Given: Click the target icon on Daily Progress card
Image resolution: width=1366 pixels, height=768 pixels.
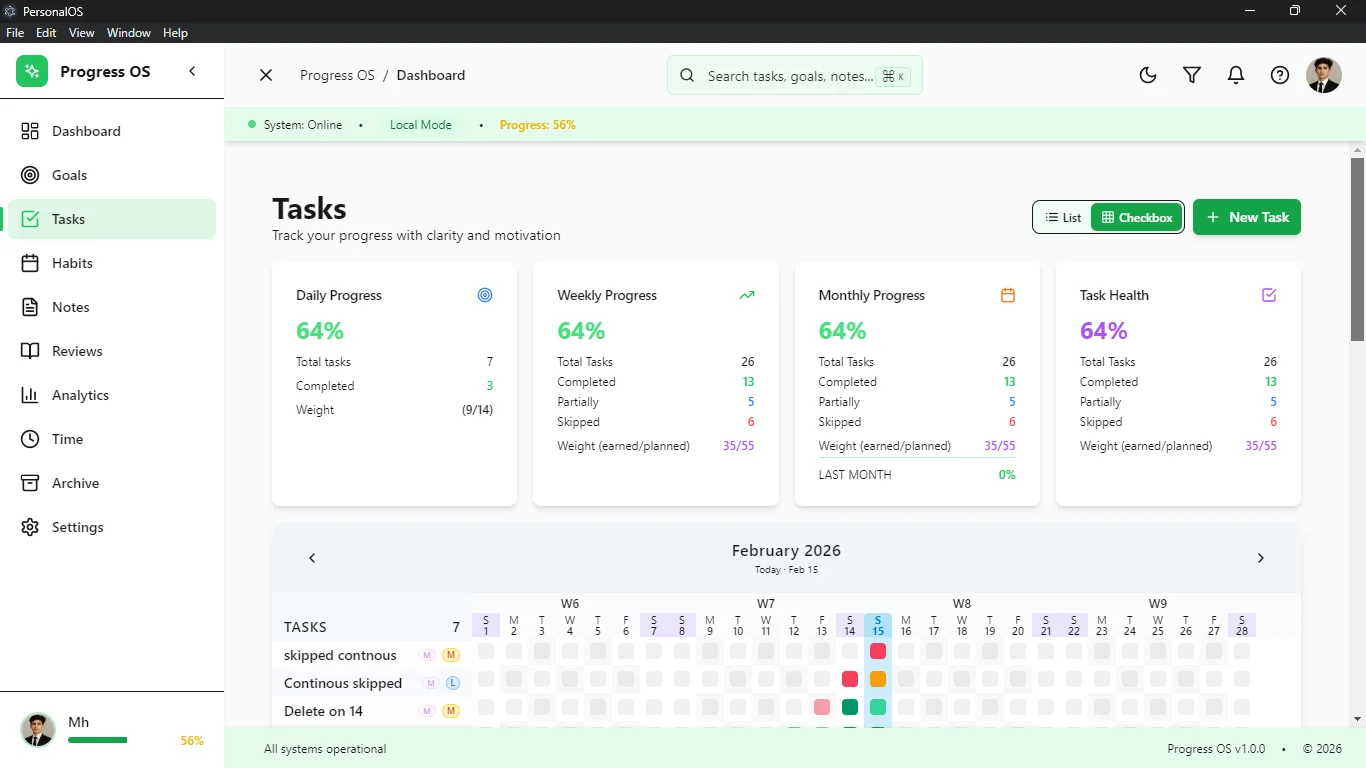Looking at the screenshot, I should coord(485,295).
